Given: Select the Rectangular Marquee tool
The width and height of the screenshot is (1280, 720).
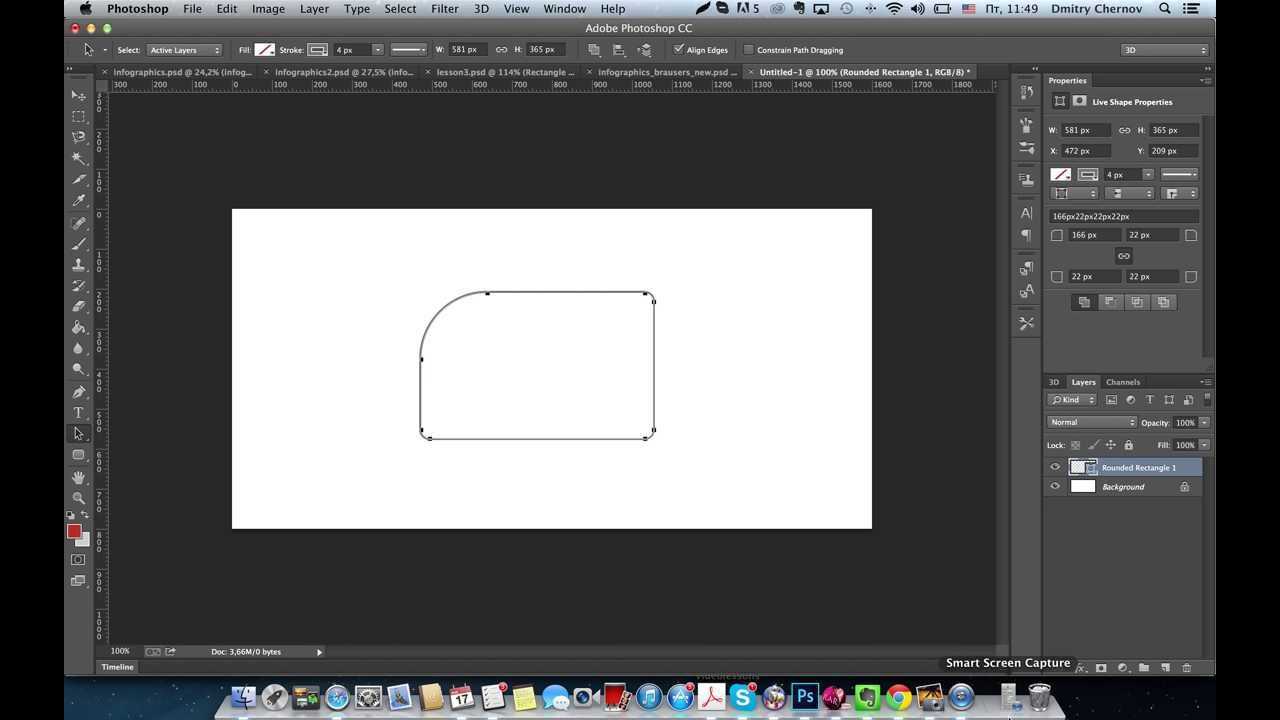Looking at the screenshot, I should click(x=79, y=116).
